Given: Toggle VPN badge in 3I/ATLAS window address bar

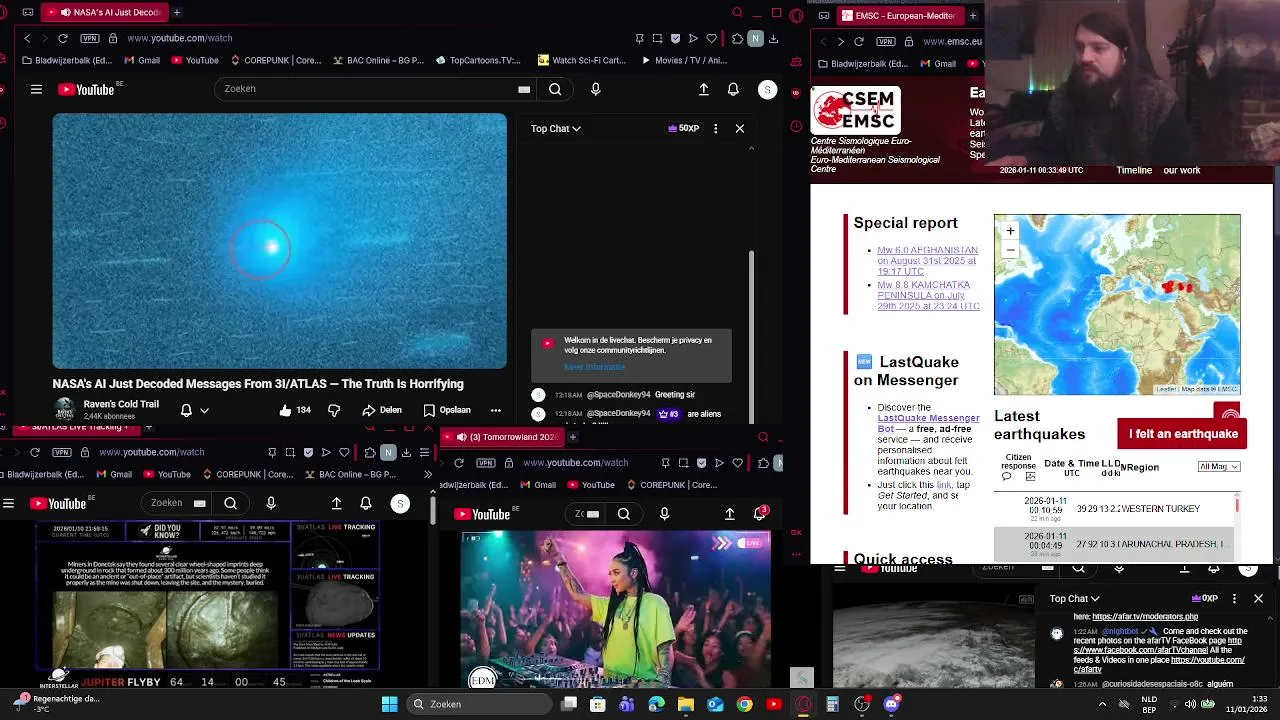Looking at the screenshot, I should [x=62, y=452].
